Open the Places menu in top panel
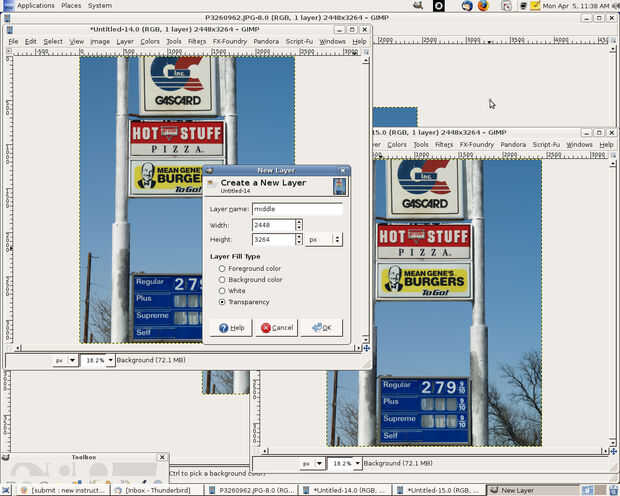620x496 pixels. pyautogui.click(x=71, y=6)
